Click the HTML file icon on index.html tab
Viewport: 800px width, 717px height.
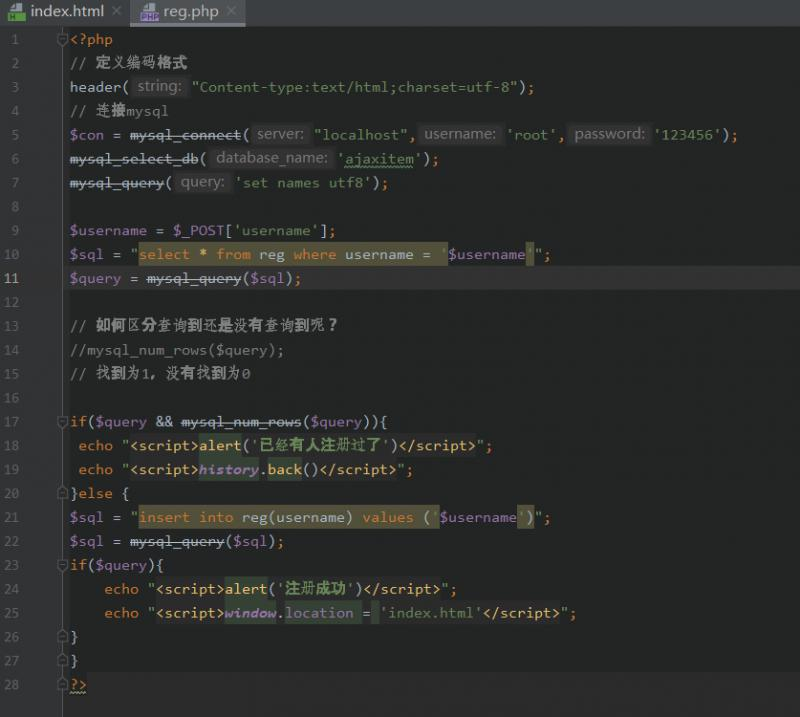(x=16, y=12)
